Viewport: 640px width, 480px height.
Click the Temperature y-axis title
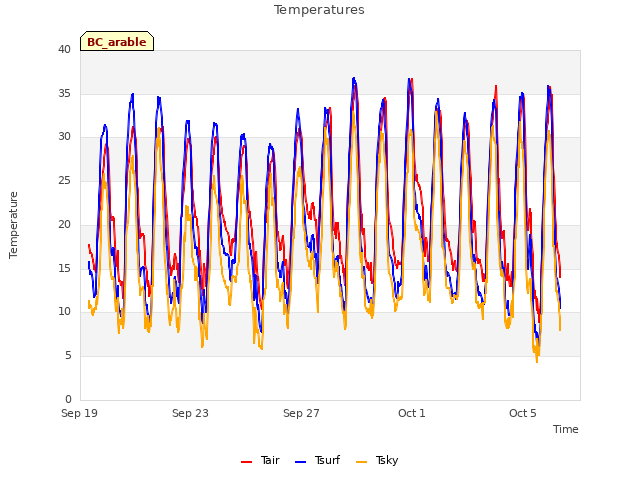pyautogui.click(x=13, y=225)
